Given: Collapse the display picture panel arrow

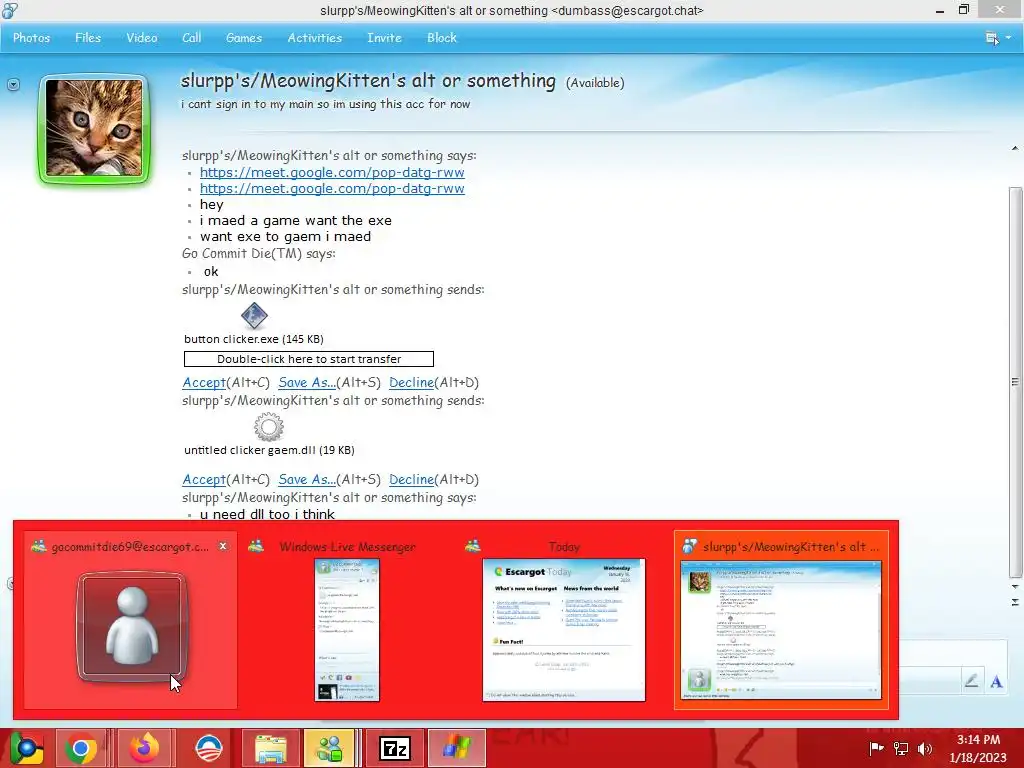Looking at the screenshot, I should coord(13,84).
